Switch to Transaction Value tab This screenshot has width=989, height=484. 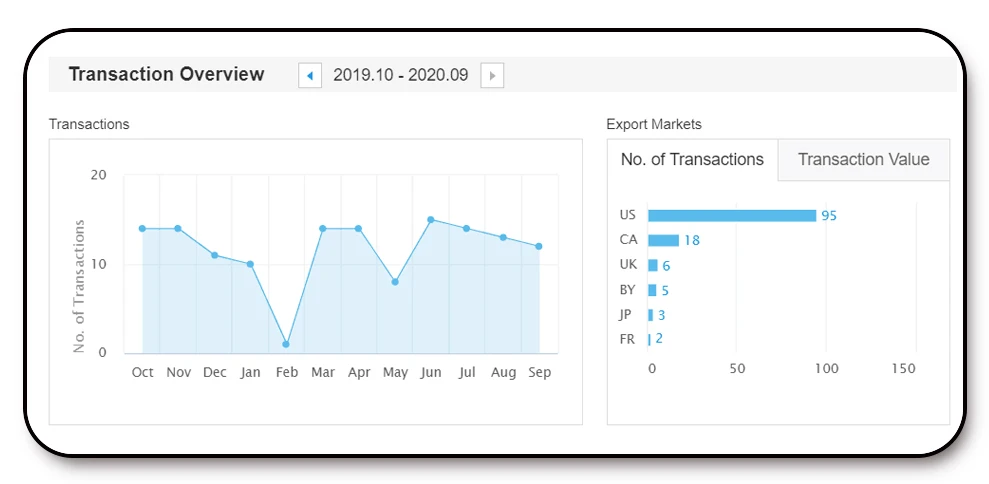click(863, 160)
